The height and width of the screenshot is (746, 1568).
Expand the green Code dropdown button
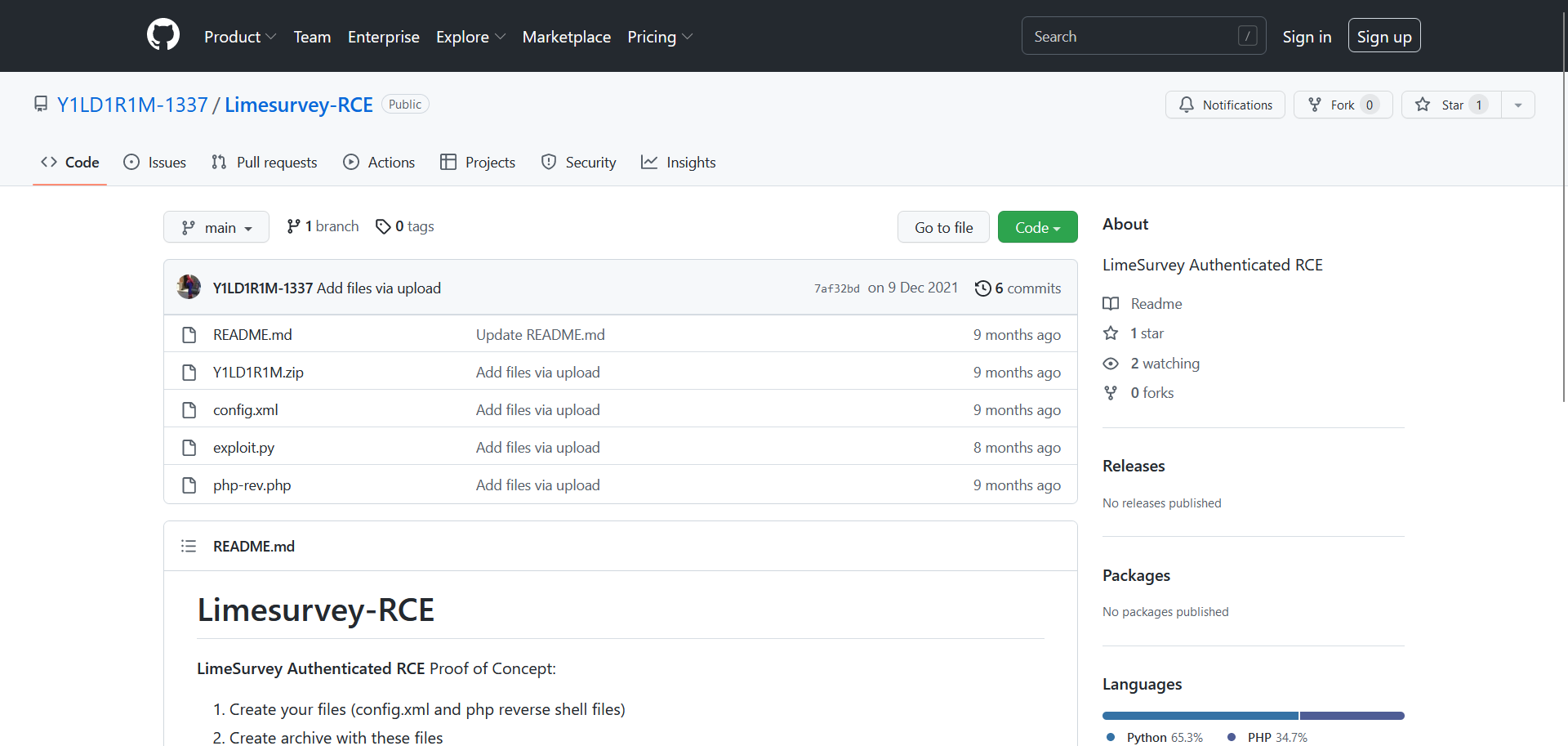click(1037, 227)
